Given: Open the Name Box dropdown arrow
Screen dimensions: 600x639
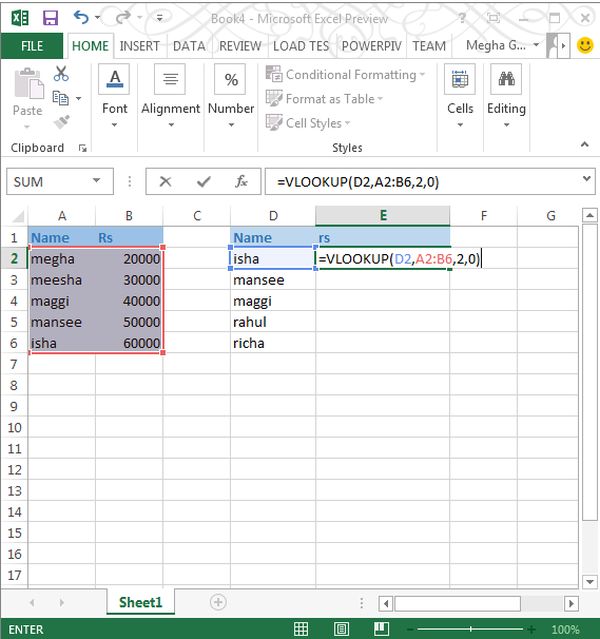Looking at the screenshot, I should 97,181.
